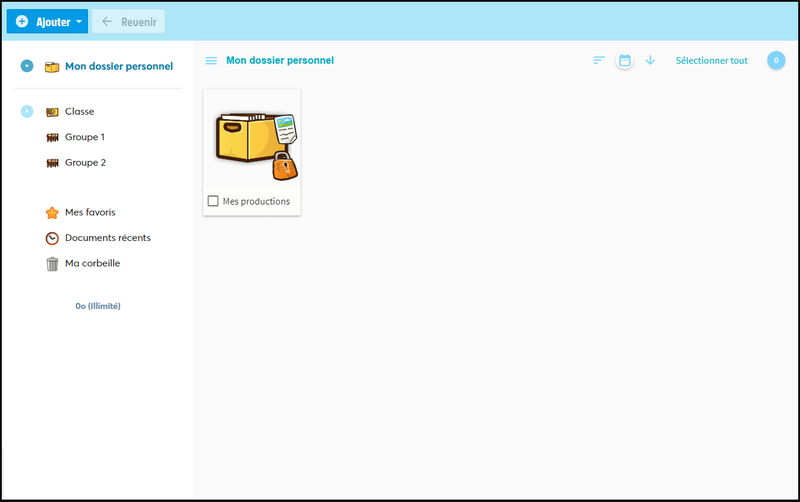Image resolution: width=800 pixels, height=502 pixels.
Task: Tick the Mes productions checkbox
Action: pyautogui.click(x=213, y=201)
